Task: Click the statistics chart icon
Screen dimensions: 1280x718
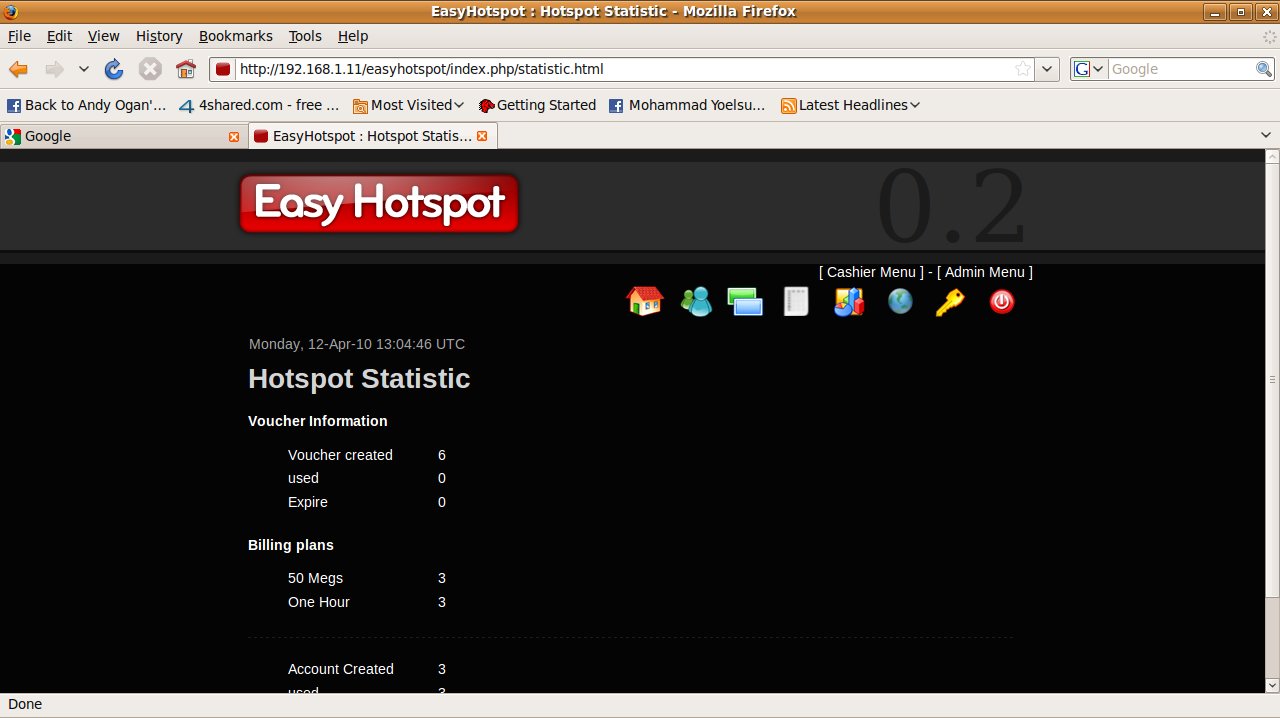Action: [x=848, y=301]
